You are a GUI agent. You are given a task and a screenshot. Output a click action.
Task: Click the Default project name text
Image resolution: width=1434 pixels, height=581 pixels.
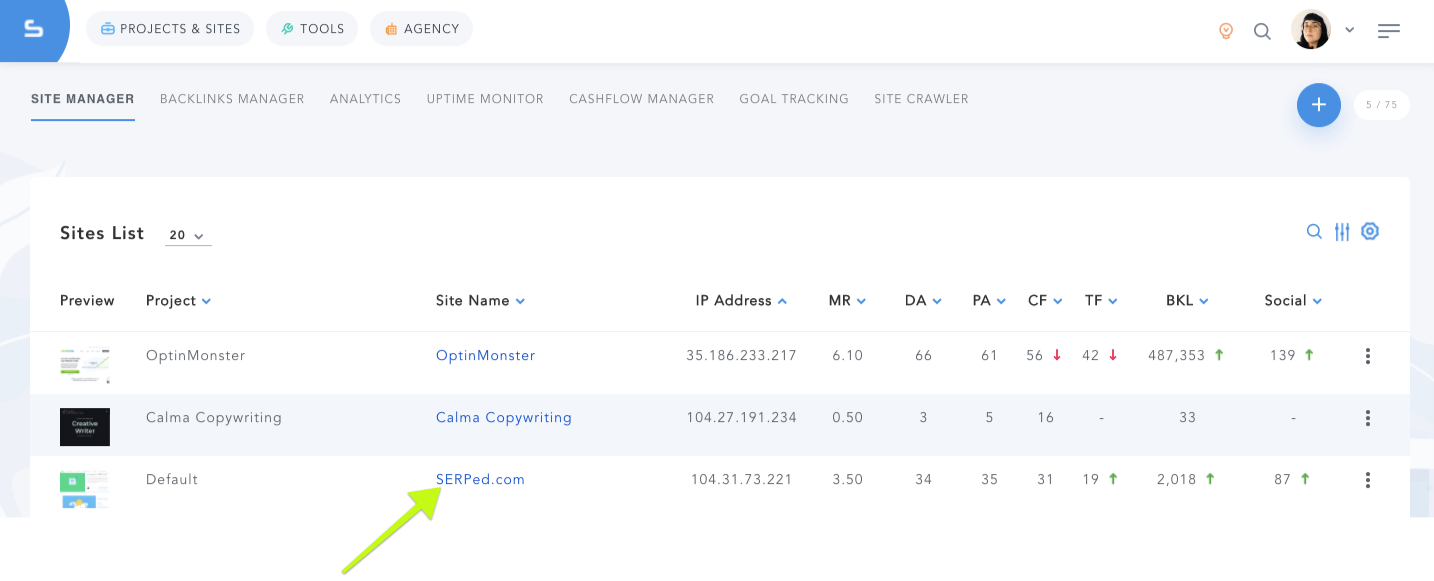[172, 480]
